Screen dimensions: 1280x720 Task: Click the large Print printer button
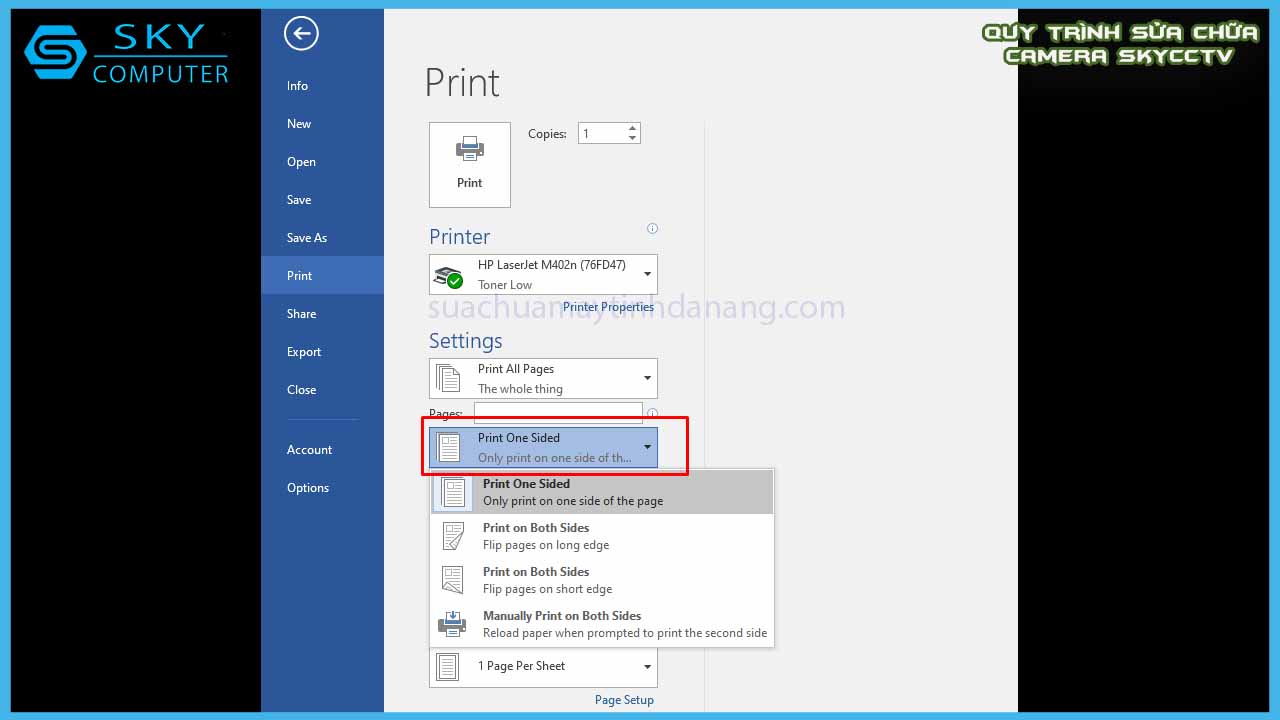click(x=469, y=165)
